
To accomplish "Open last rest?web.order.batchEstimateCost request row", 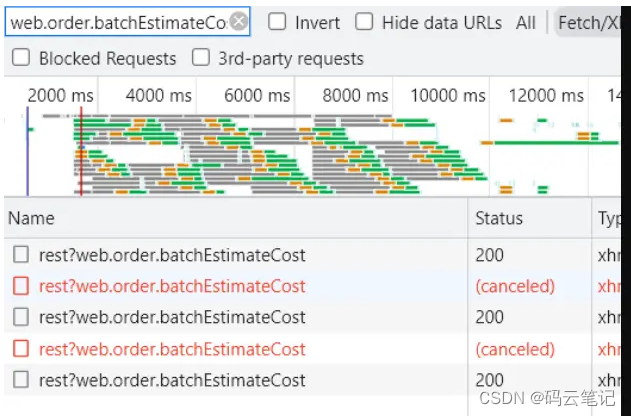I will pos(172,380).
